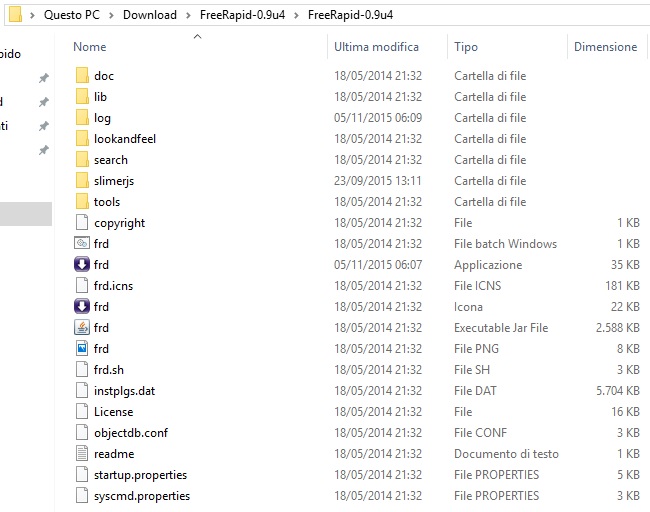The width and height of the screenshot is (650, 512).
Task: Navigate to Download in breadcrumb path
Action: 150,15
